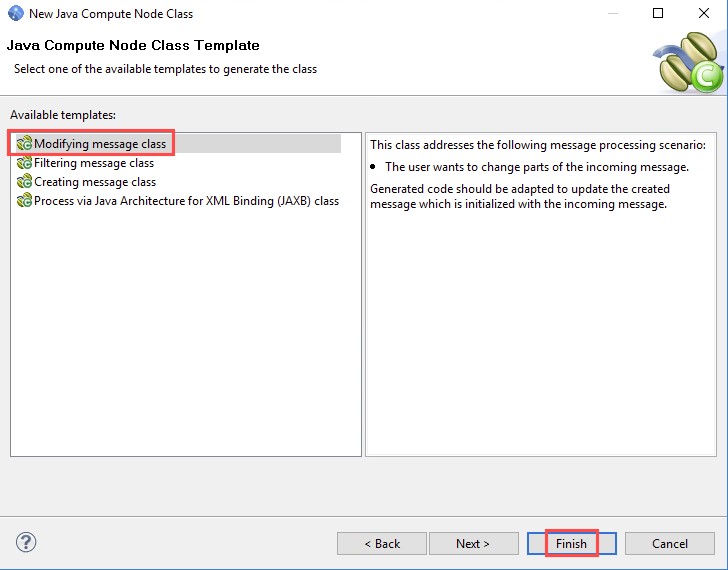
Task: Select Process via JAXB class template
Action: pos(186,201)
